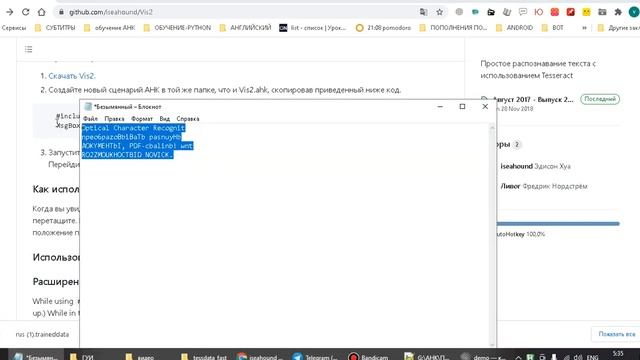Open the tessdata_fast folder in the taskbar

point(204,356)
